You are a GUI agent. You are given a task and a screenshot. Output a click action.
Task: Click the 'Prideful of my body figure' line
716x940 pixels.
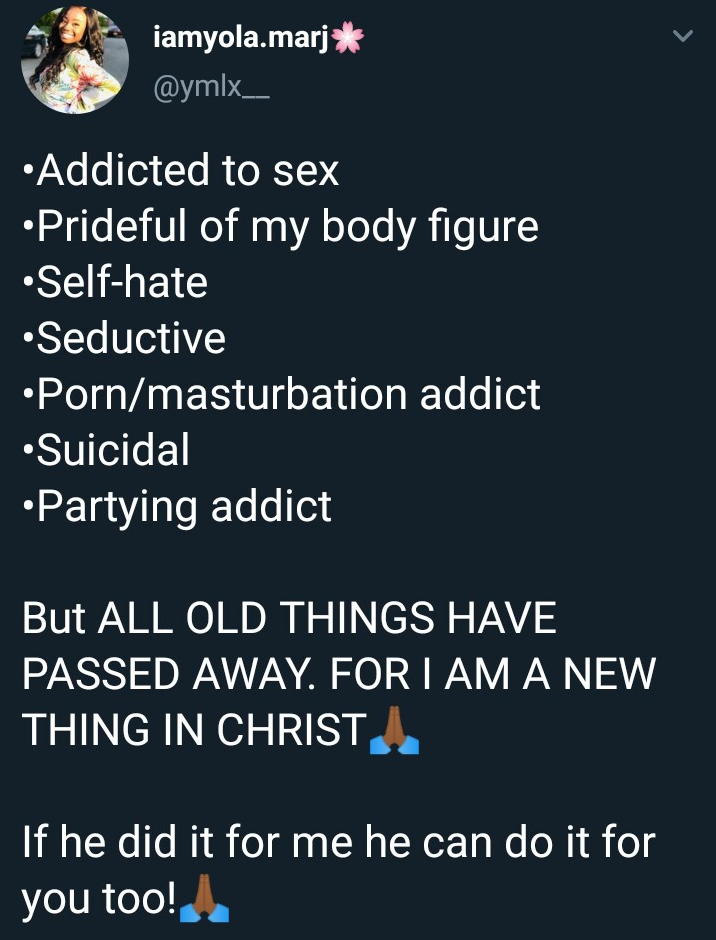pos(281,227)
